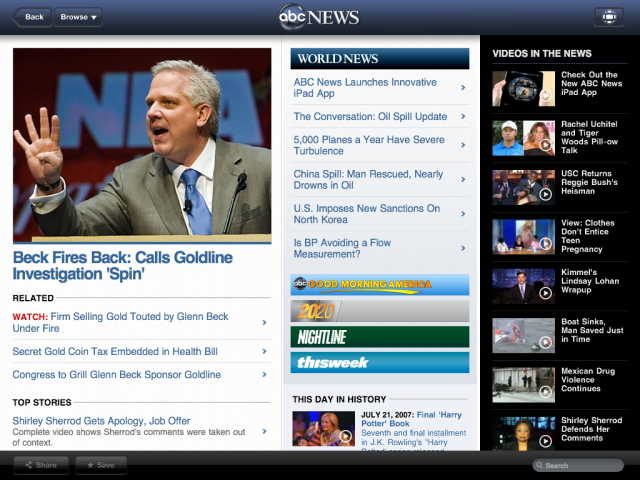
Task: Click chevron next to 'China Spill' story
Action: [463, 180]
